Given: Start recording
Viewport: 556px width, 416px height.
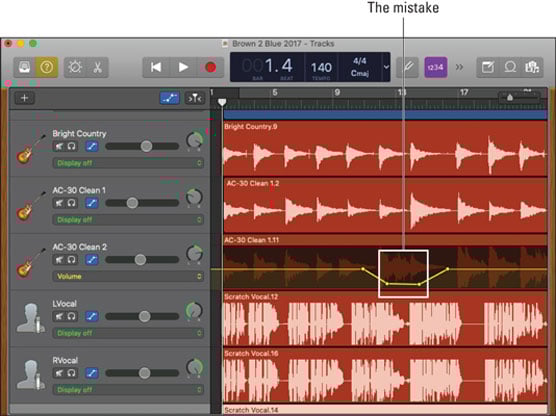Looking at the screenshot, I should [210, 67].
